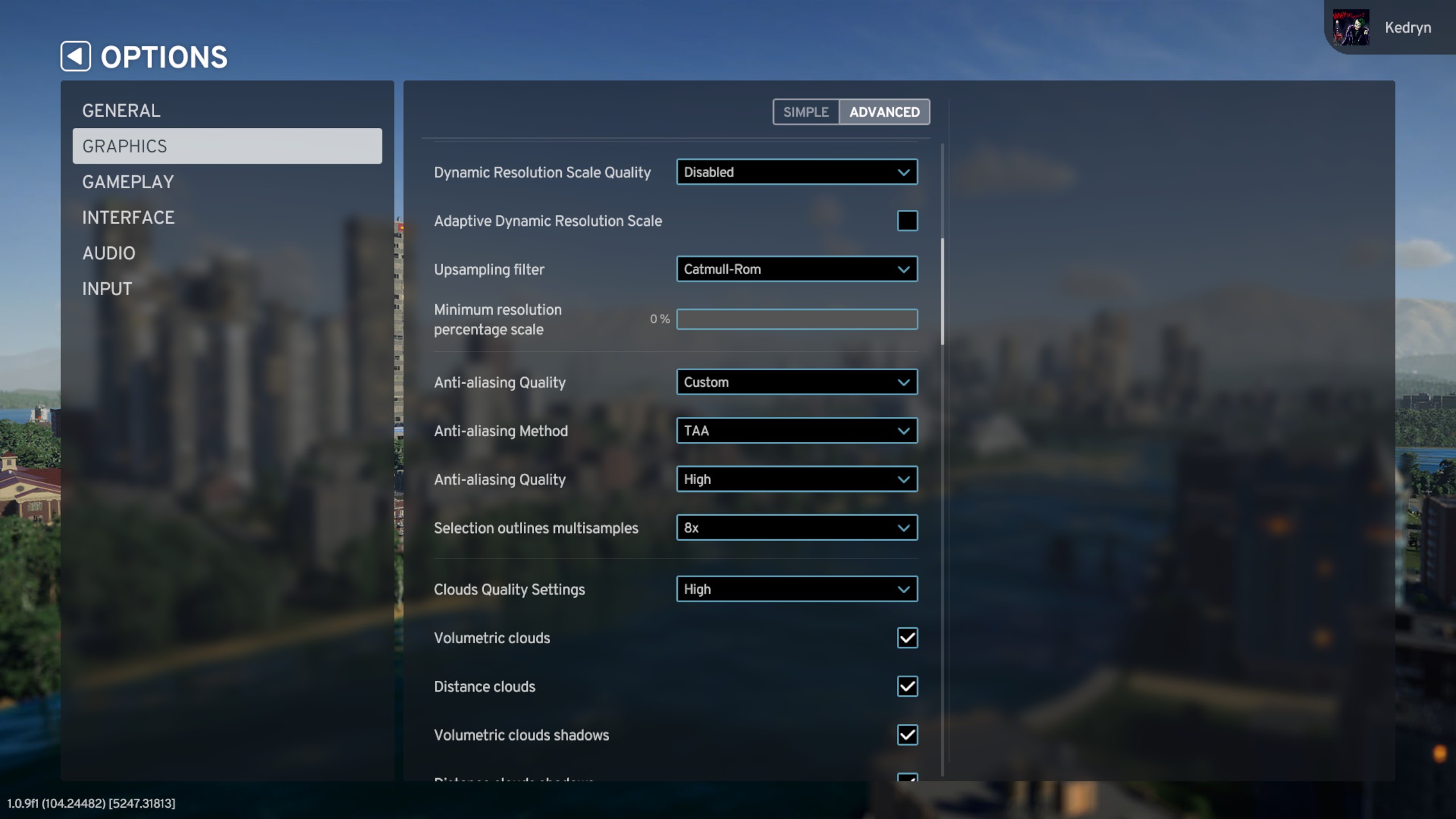Expand the Clouds Quality Settings dropdown
The image size is (1456, 819).
pos(796,589)
